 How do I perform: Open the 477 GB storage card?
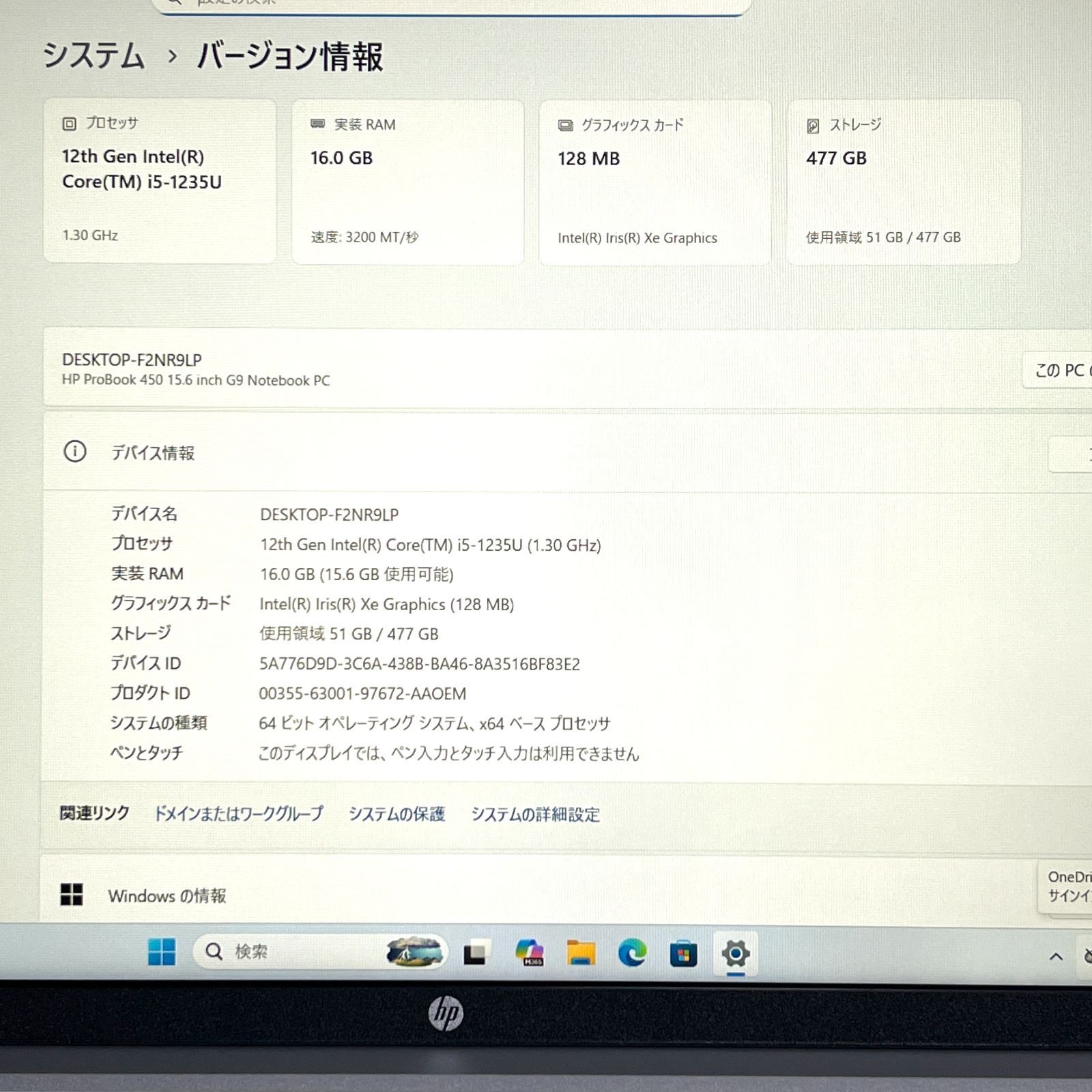point(904,182)
